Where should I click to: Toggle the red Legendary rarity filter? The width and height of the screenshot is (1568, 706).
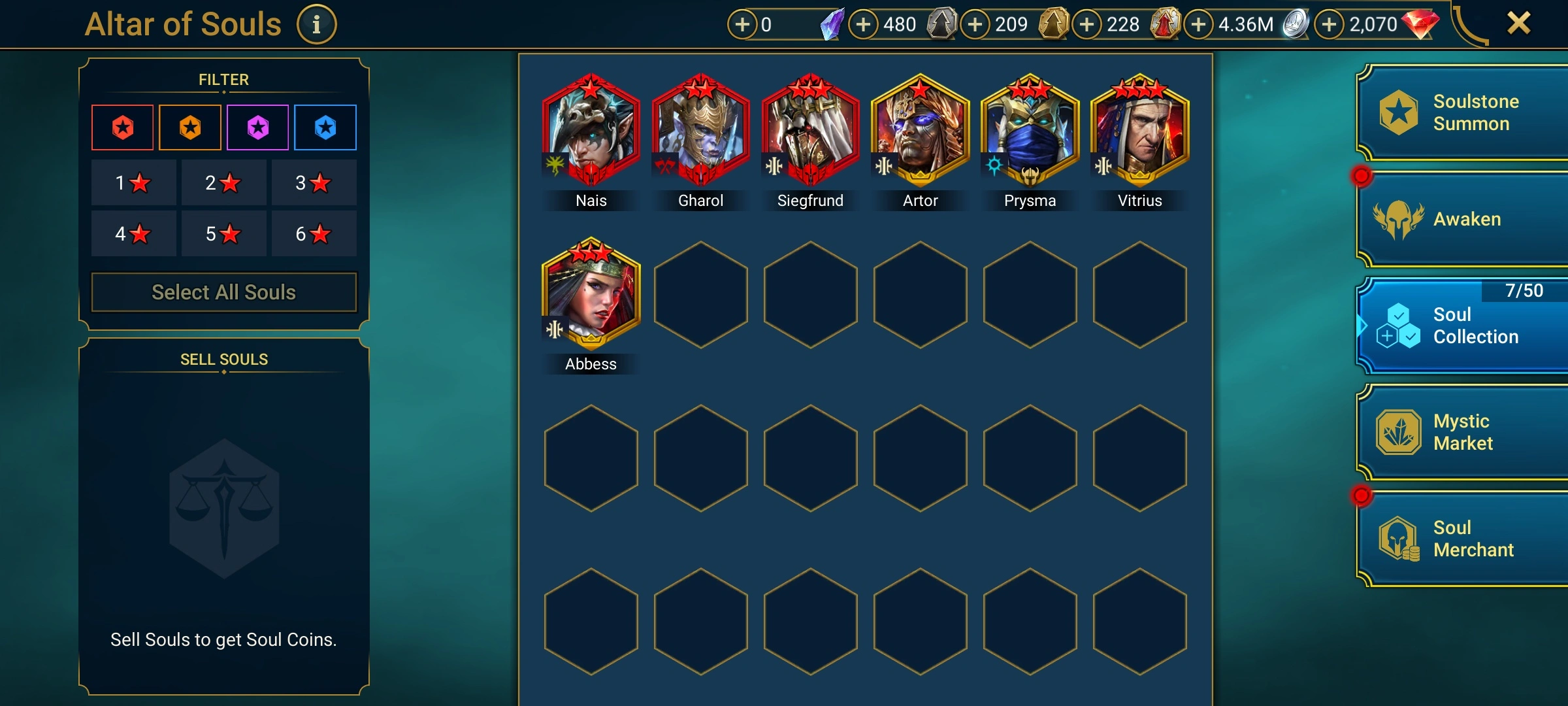pos(123,127)
